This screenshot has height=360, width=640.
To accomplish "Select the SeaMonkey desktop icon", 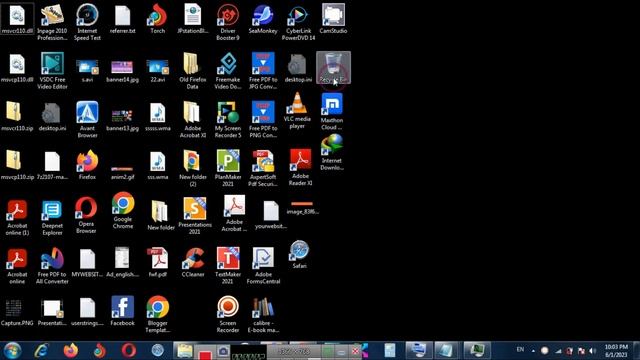I will coord(263,19).
